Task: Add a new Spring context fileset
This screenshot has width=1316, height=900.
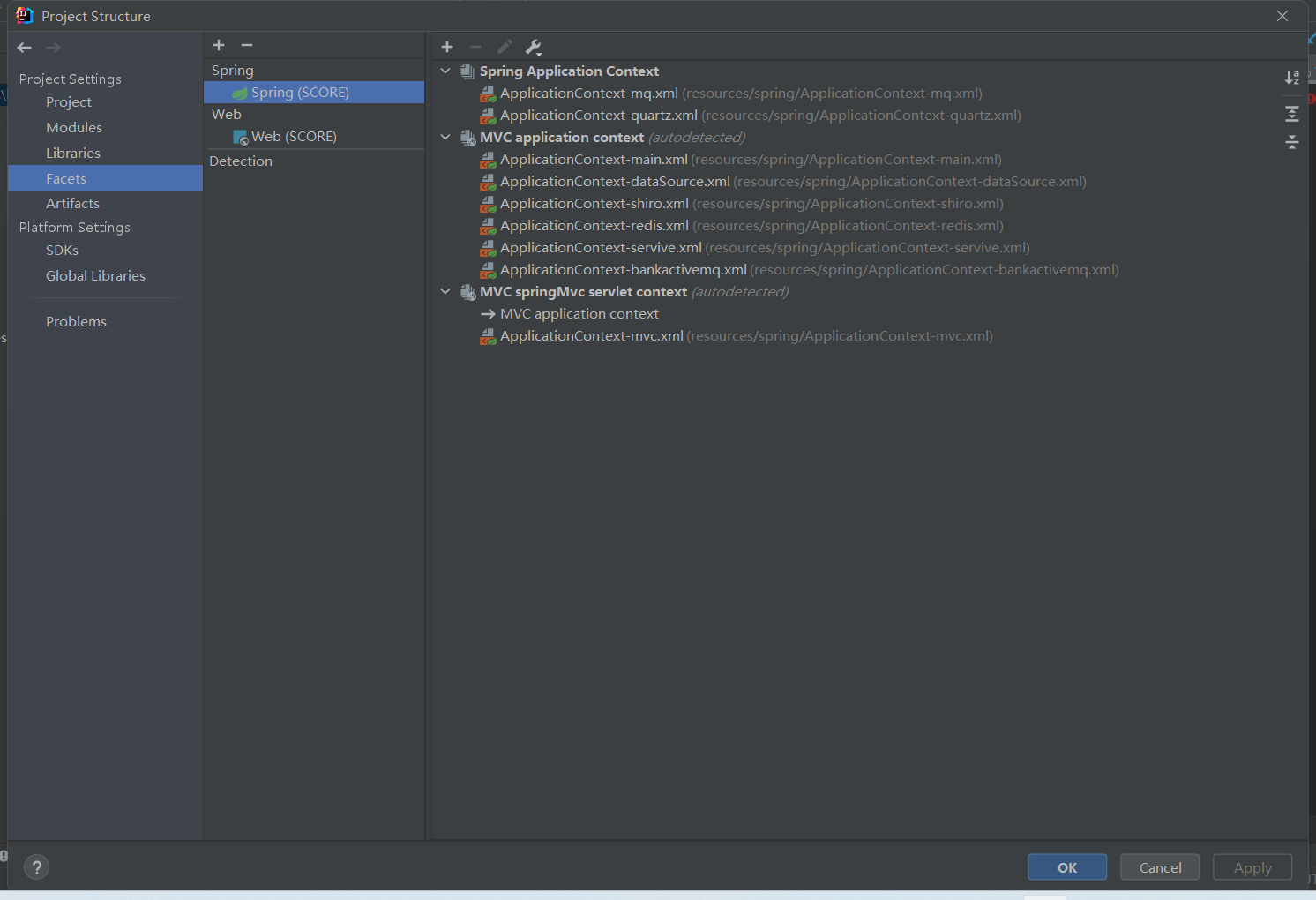Action: (447, 47)
